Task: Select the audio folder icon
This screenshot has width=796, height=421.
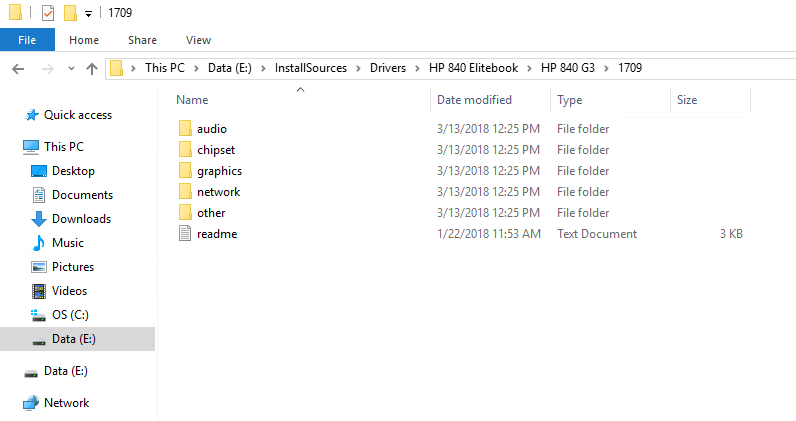Action: click(185, 129)
